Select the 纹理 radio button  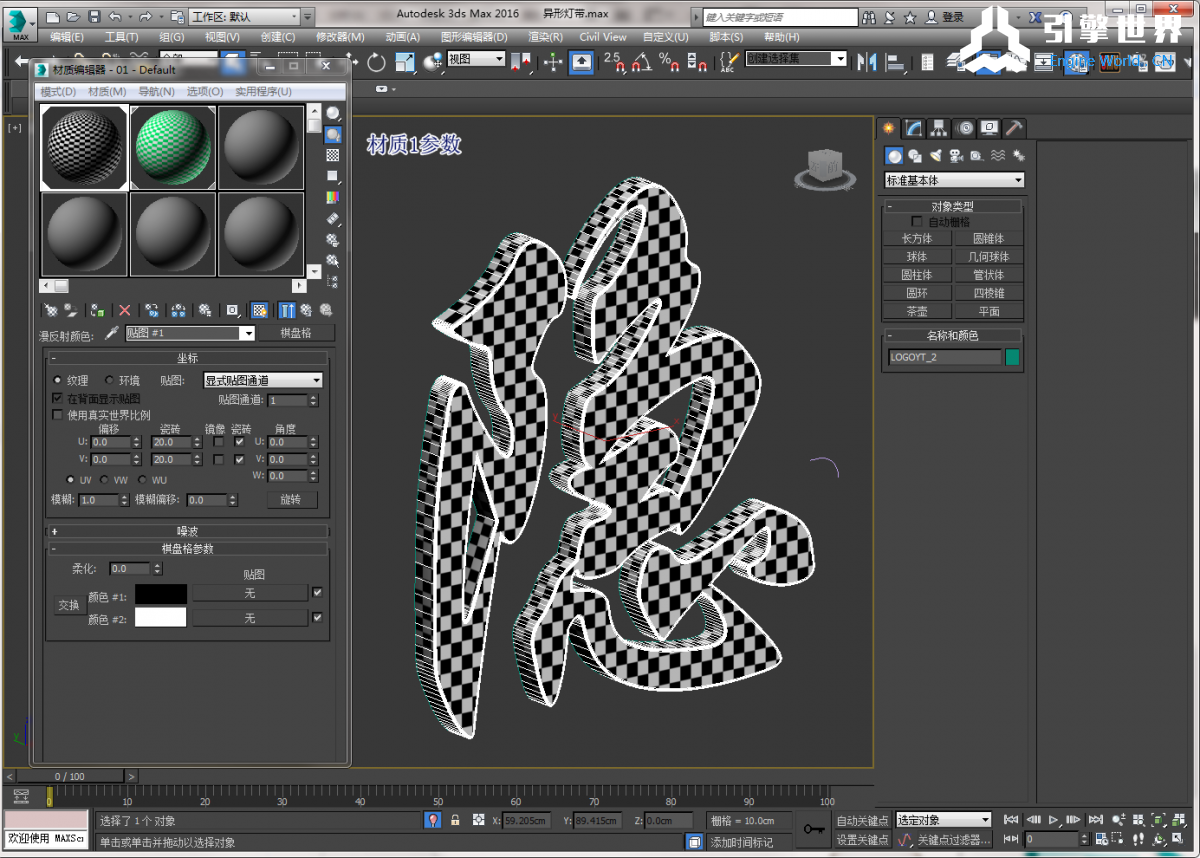[57, 380]
